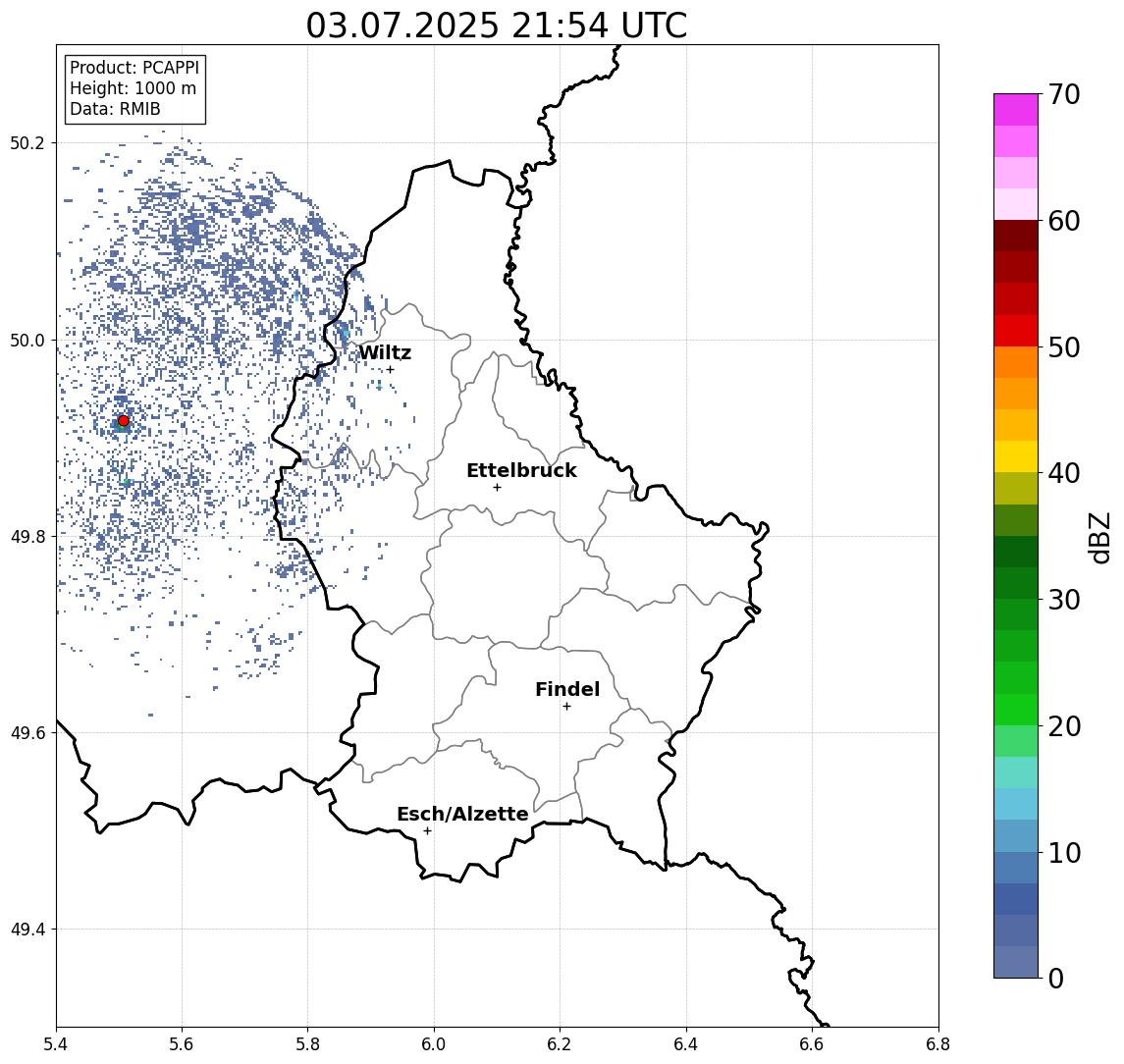Click the 49.6 latitude axis label
1124x1064 pixels.
click(x=27, y=733)
